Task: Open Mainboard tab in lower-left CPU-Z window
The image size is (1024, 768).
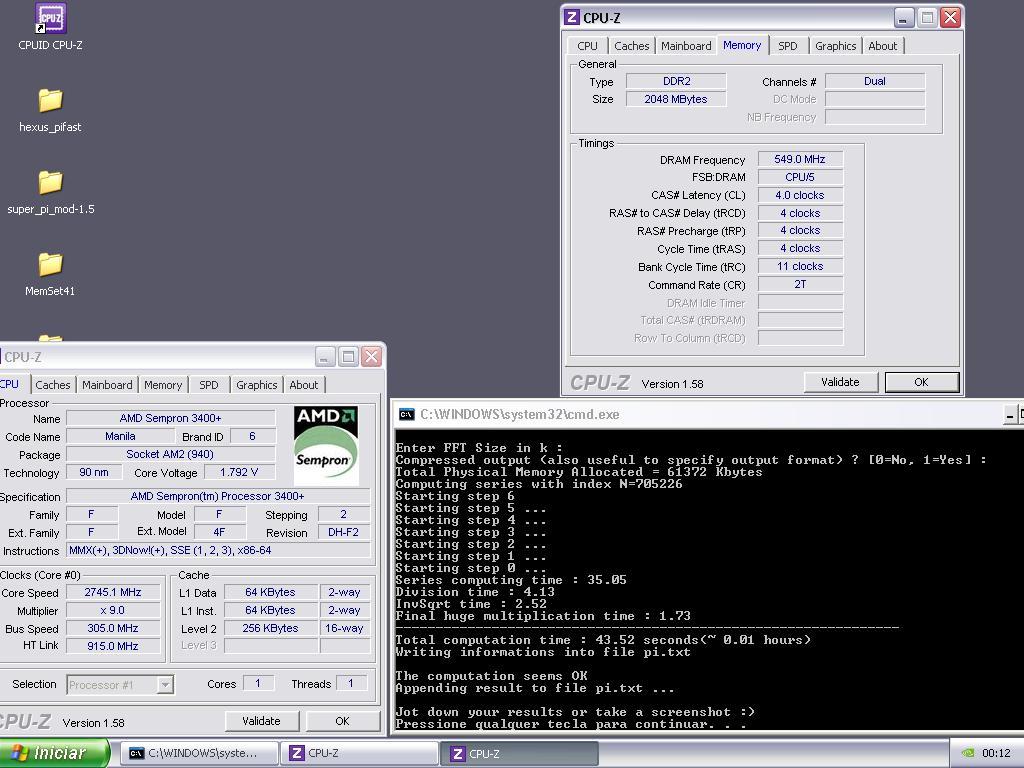Action: tap(107, 385)
